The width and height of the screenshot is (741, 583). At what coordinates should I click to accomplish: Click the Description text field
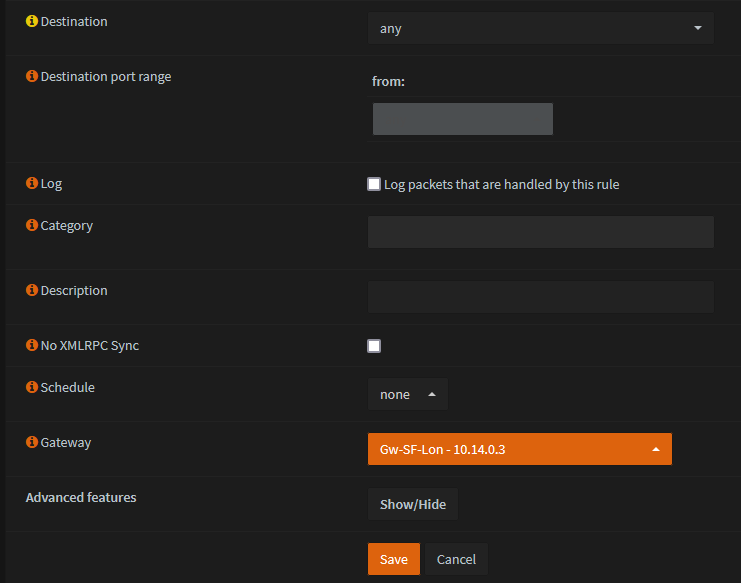540,297
